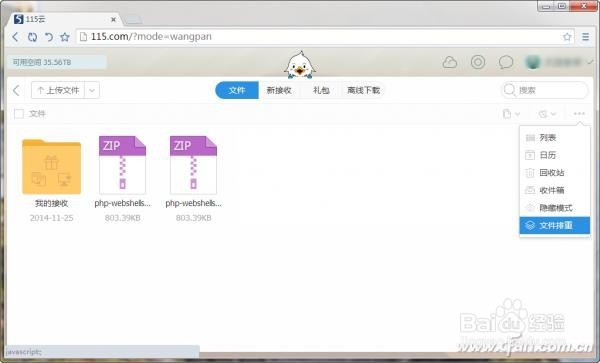Screen dimensions: 600x363
Task: Select 文件排重 from the menu
Action: pyautogui.click(x=554, y=225)
